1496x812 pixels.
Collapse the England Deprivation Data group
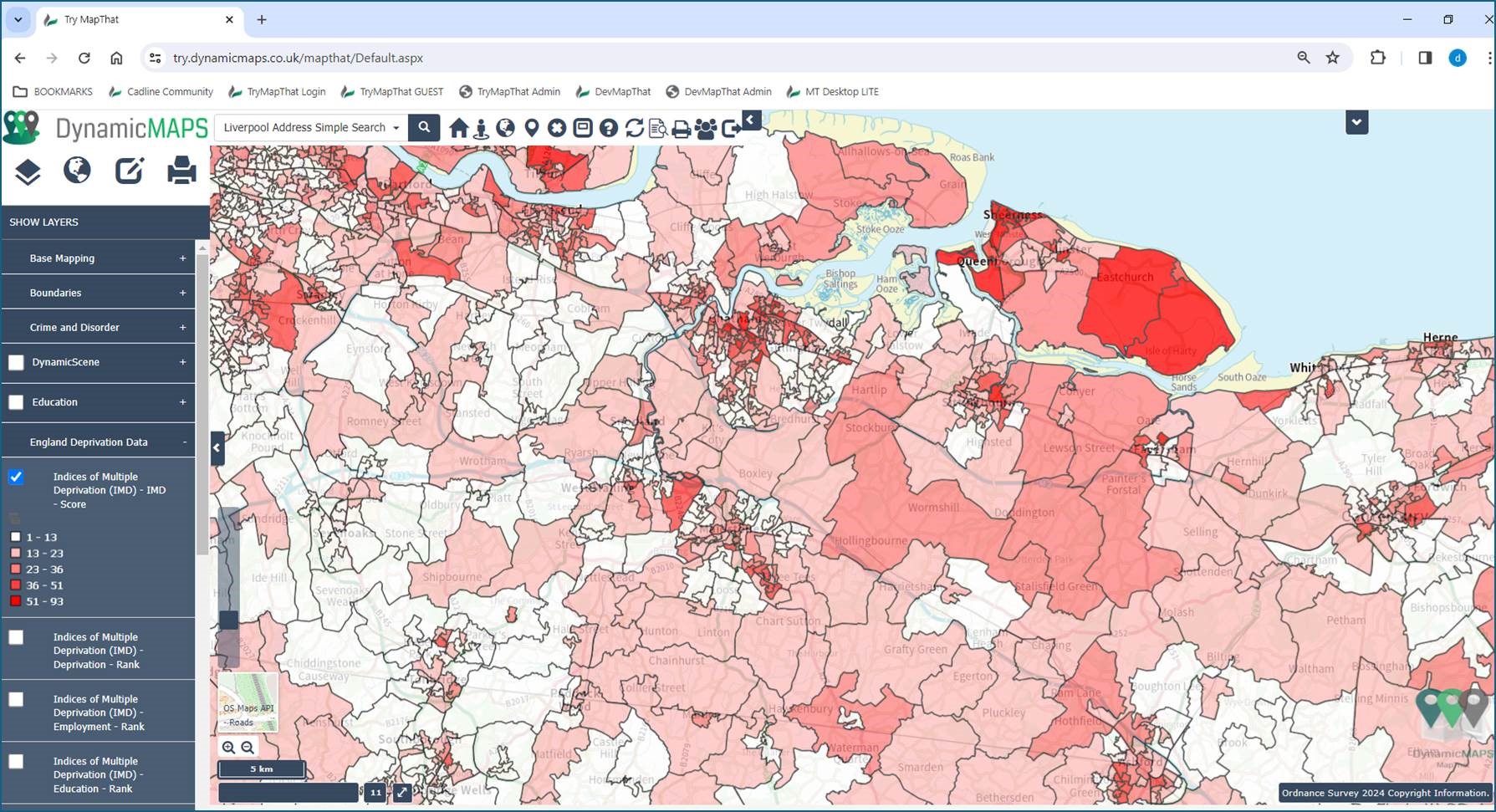click(185, 441)
